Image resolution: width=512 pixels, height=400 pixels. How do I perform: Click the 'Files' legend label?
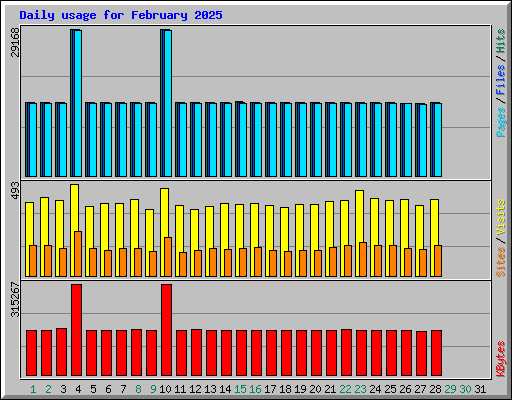click(501, 80)
